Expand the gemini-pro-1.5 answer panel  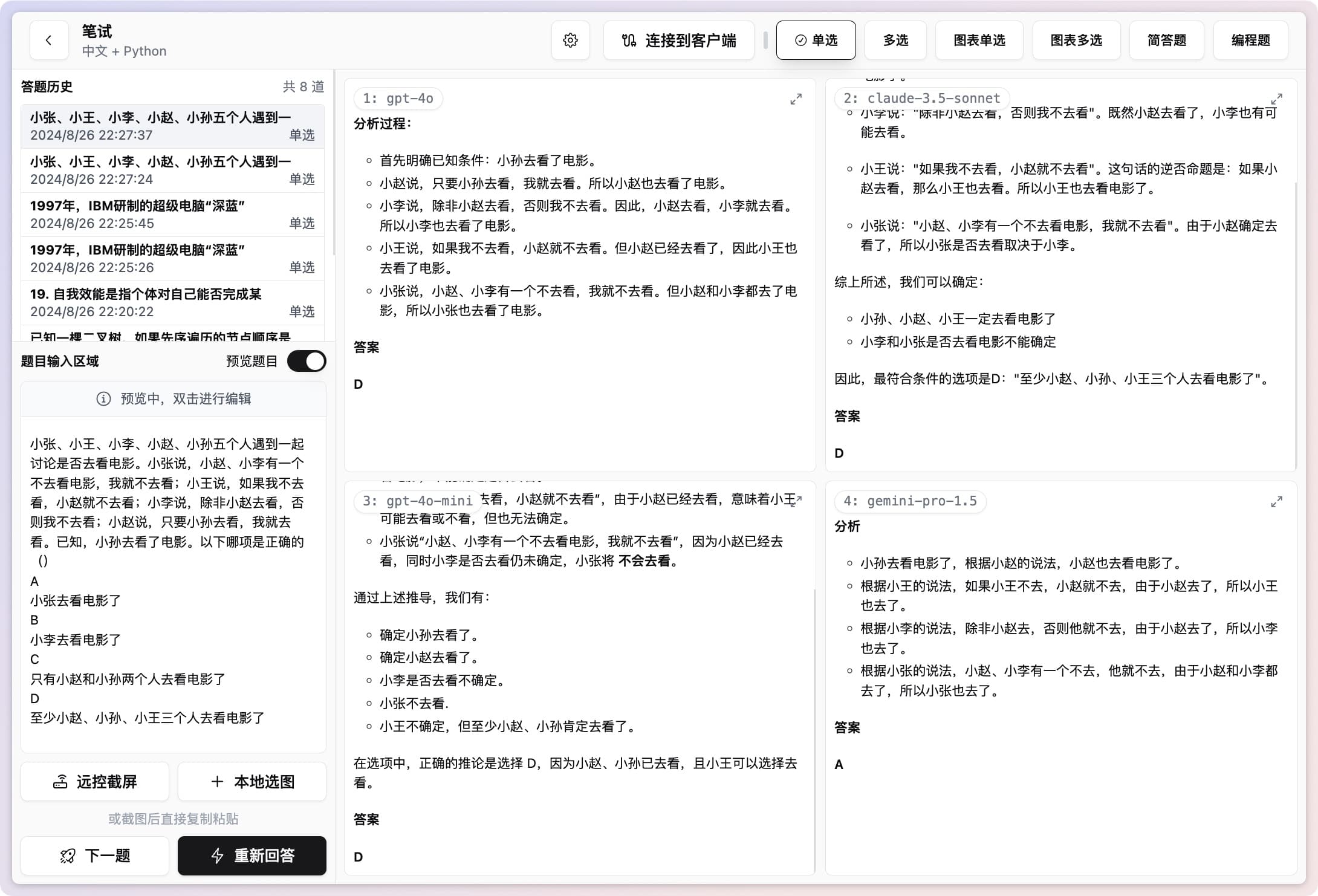pos(1276,502)
